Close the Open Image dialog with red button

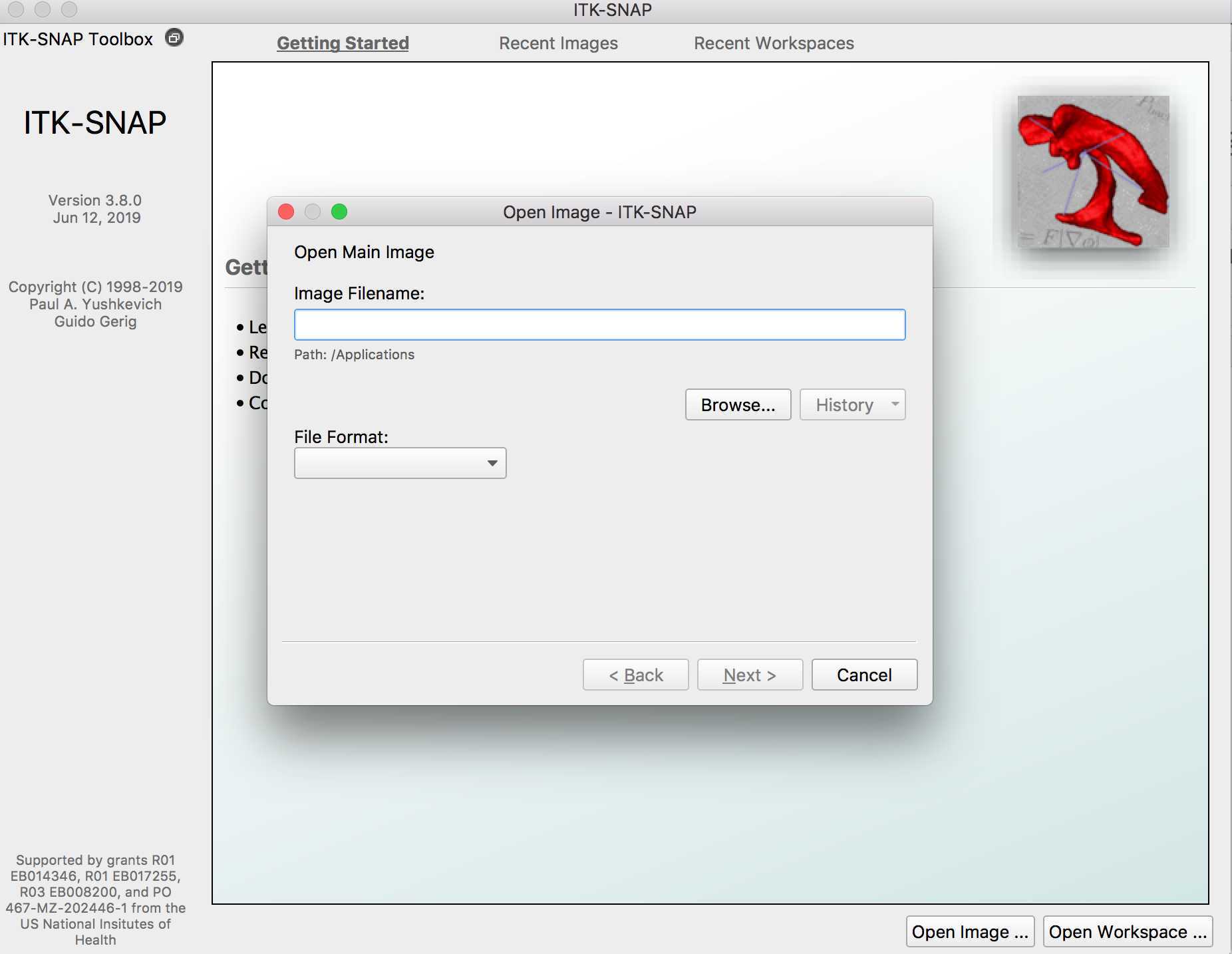coord(286,212)
